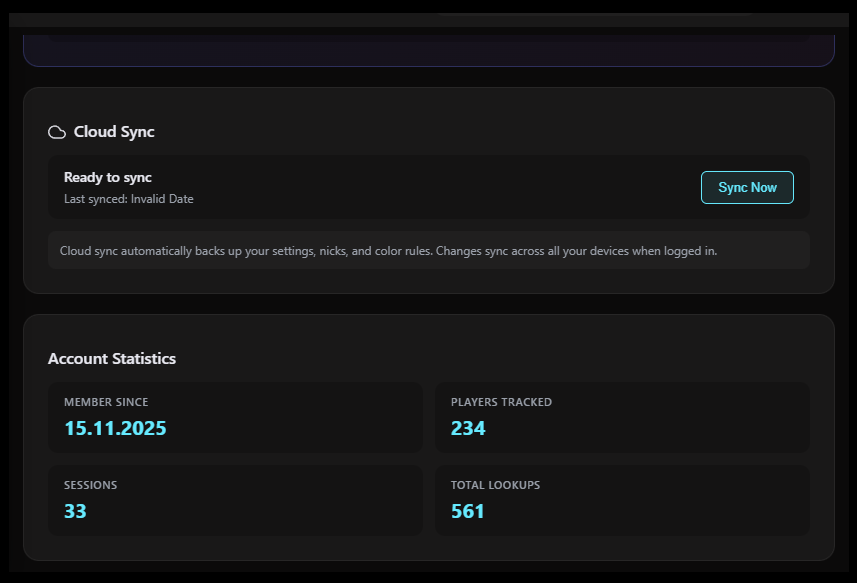Click the 234 players tracked value

pos(467,428)
